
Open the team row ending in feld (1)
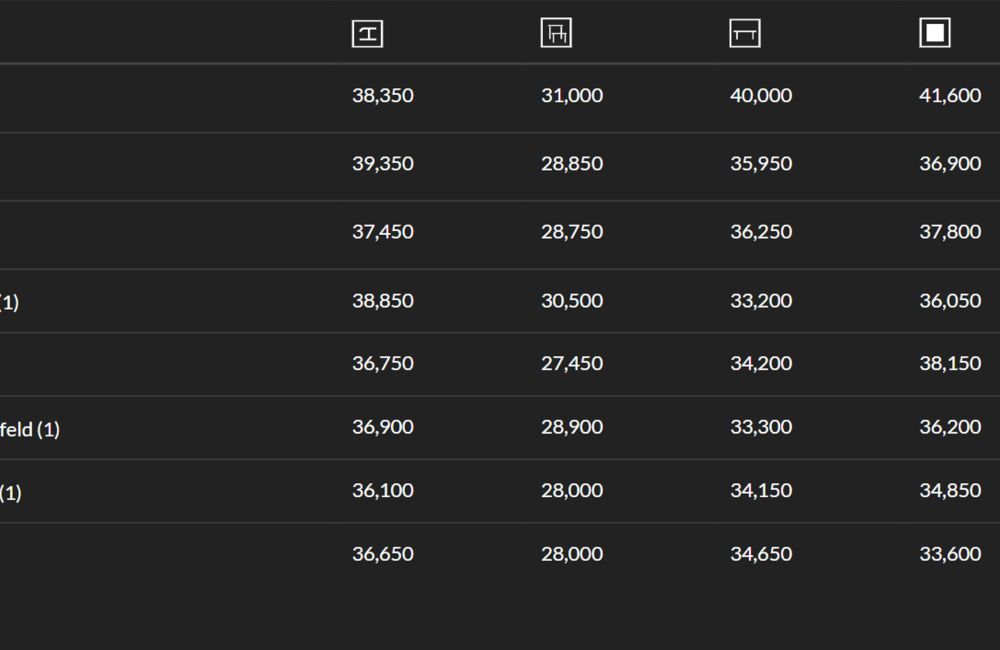click(30, 430)
